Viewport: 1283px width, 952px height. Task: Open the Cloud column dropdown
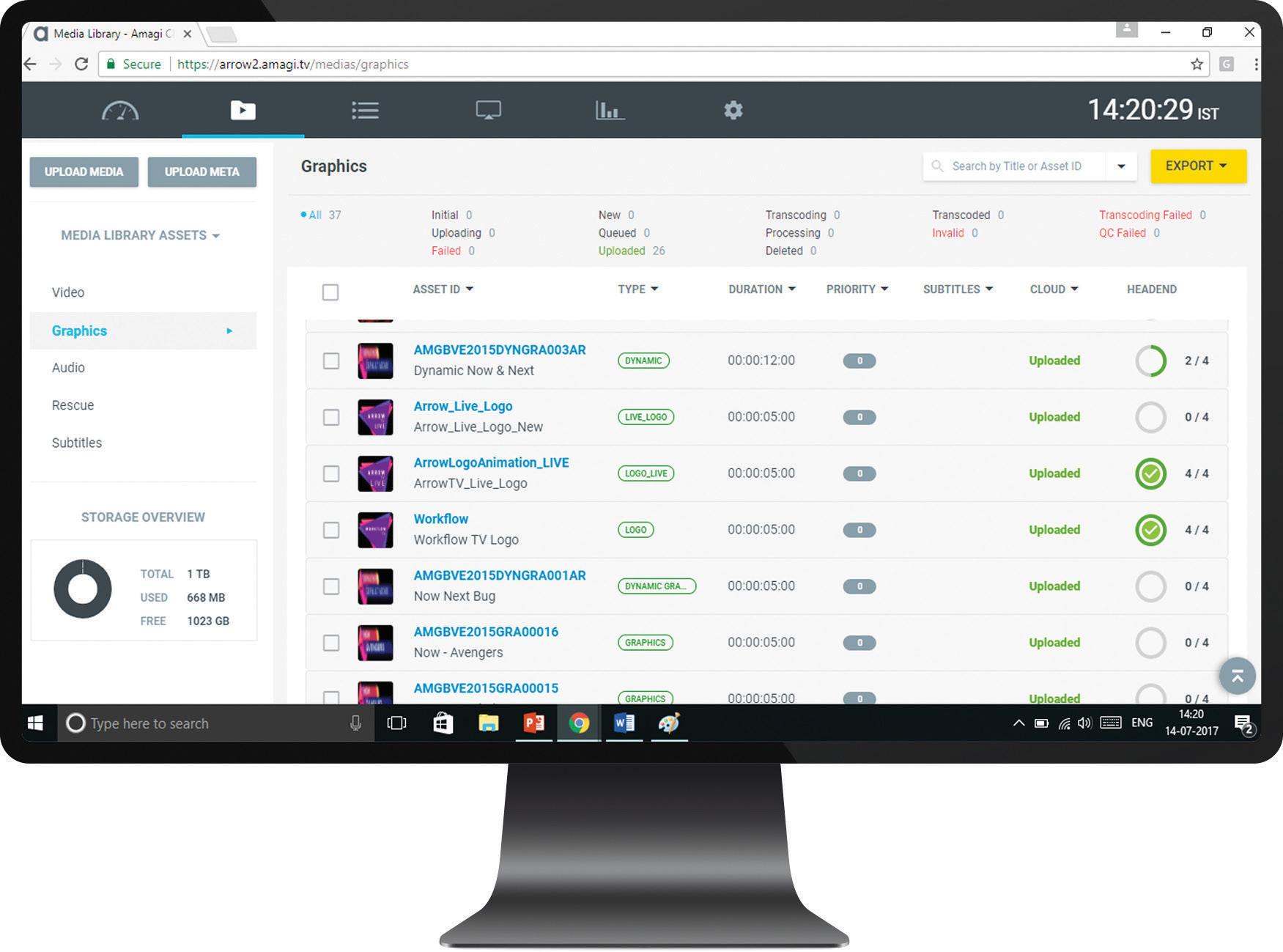[x=1054, y=289]
